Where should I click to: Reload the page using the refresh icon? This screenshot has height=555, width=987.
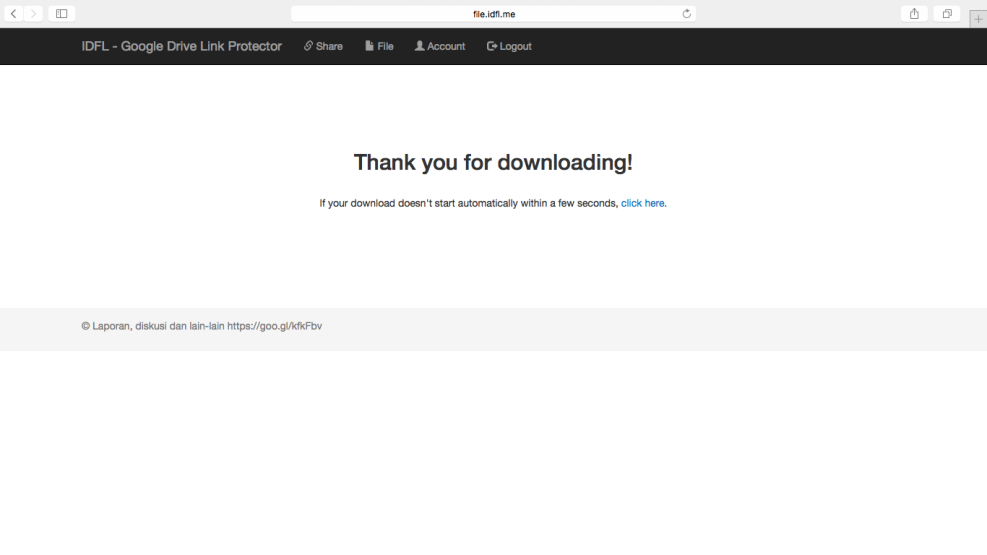[x=686, y=14]
